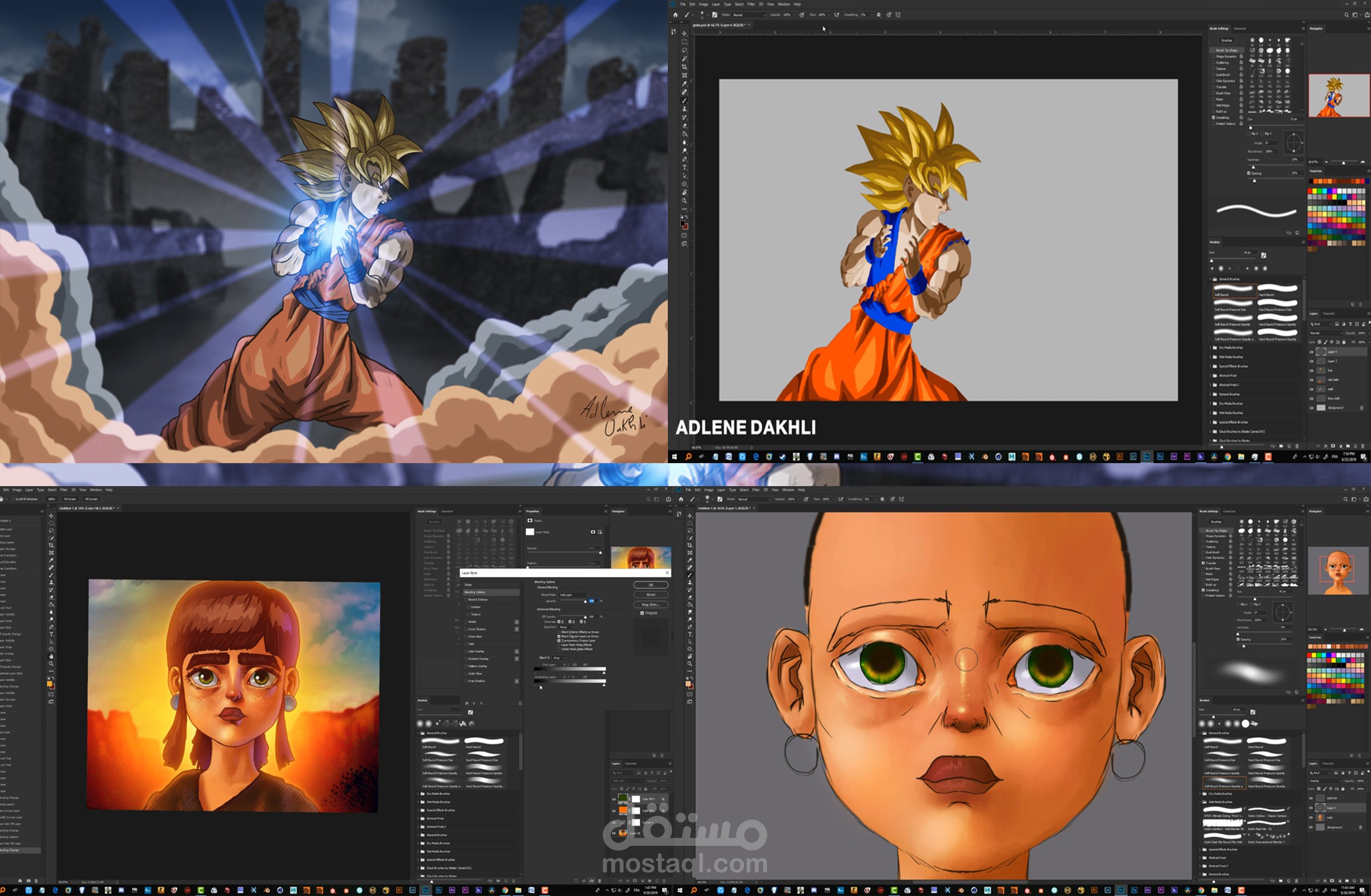1371x896 pixels.
Task: Adjust Navigator zoom slider in Goku window
Action: pyautogui.click(x=1344, y=162)
